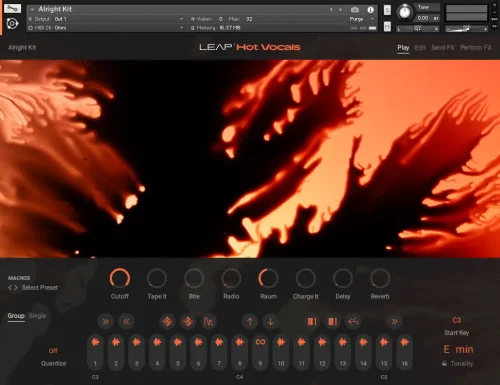Open the Play tab
The width and height of the screenshot is (500, 385).
coord(403,48)
